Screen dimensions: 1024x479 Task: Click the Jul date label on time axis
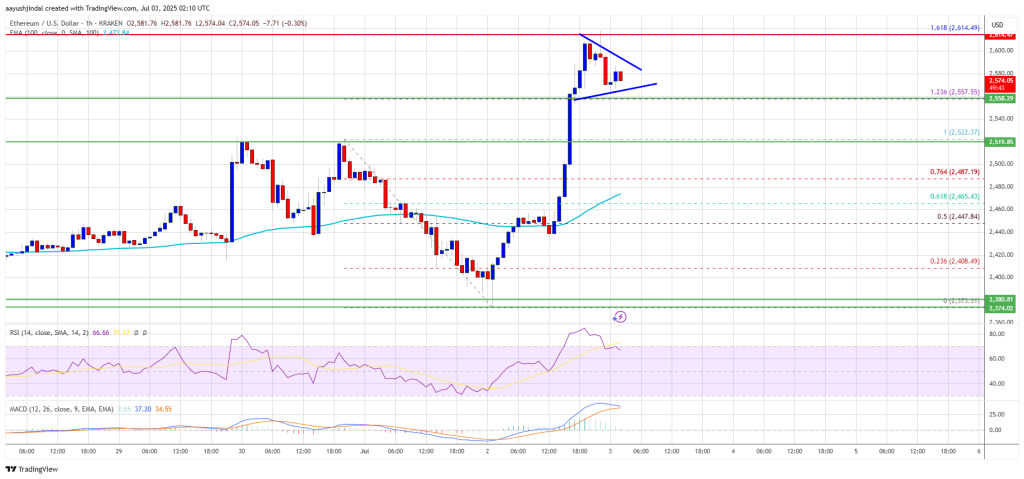pos(365,450)
